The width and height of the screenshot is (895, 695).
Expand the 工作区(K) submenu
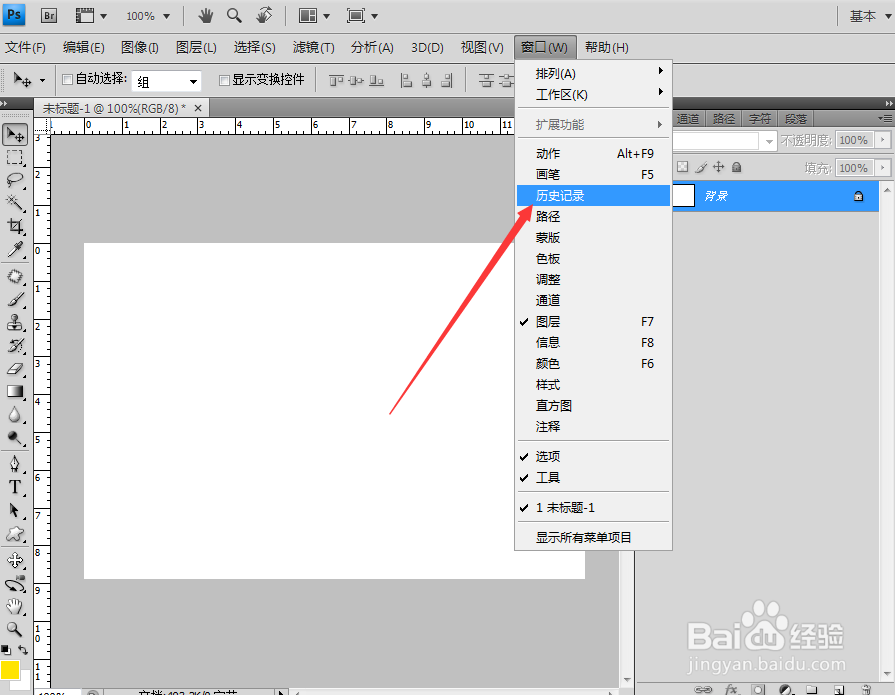click(594, 95)
